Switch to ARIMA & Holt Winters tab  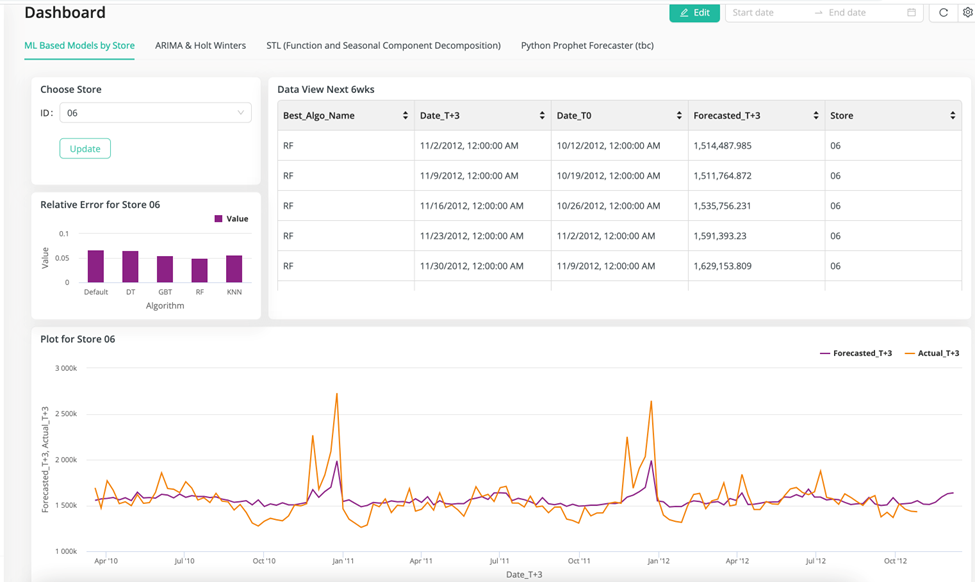pos(200,45)
